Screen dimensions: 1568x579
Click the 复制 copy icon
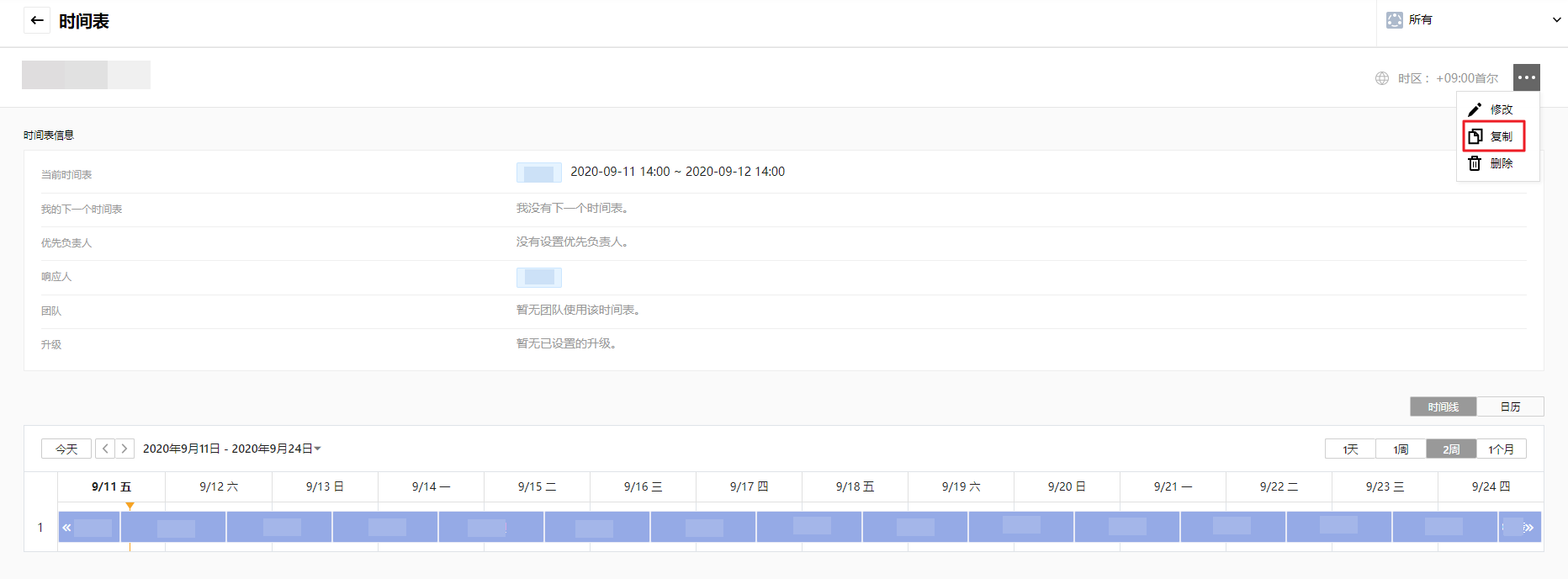[1475, 136]
